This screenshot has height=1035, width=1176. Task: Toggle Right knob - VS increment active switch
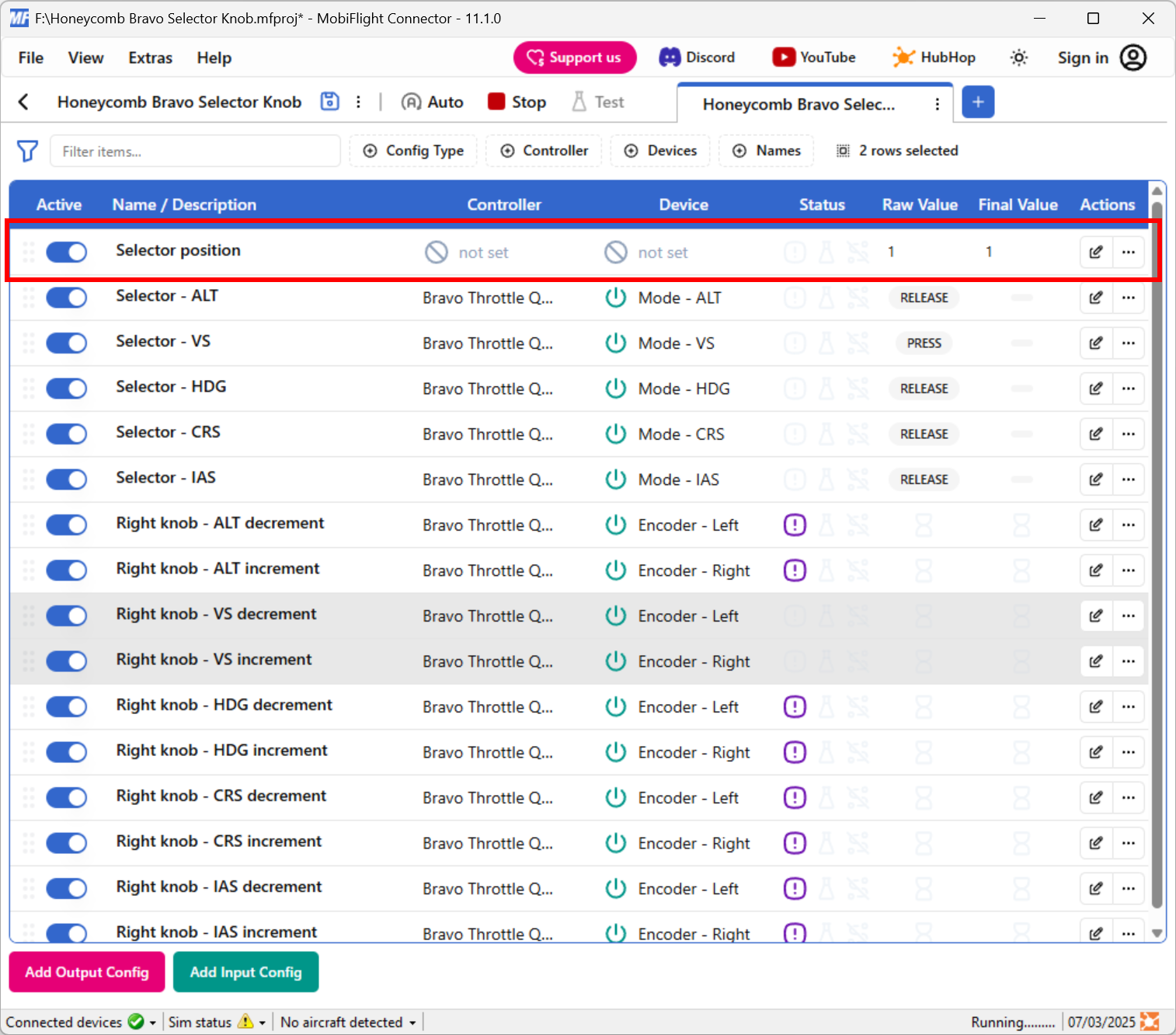[x=66, y=661]
